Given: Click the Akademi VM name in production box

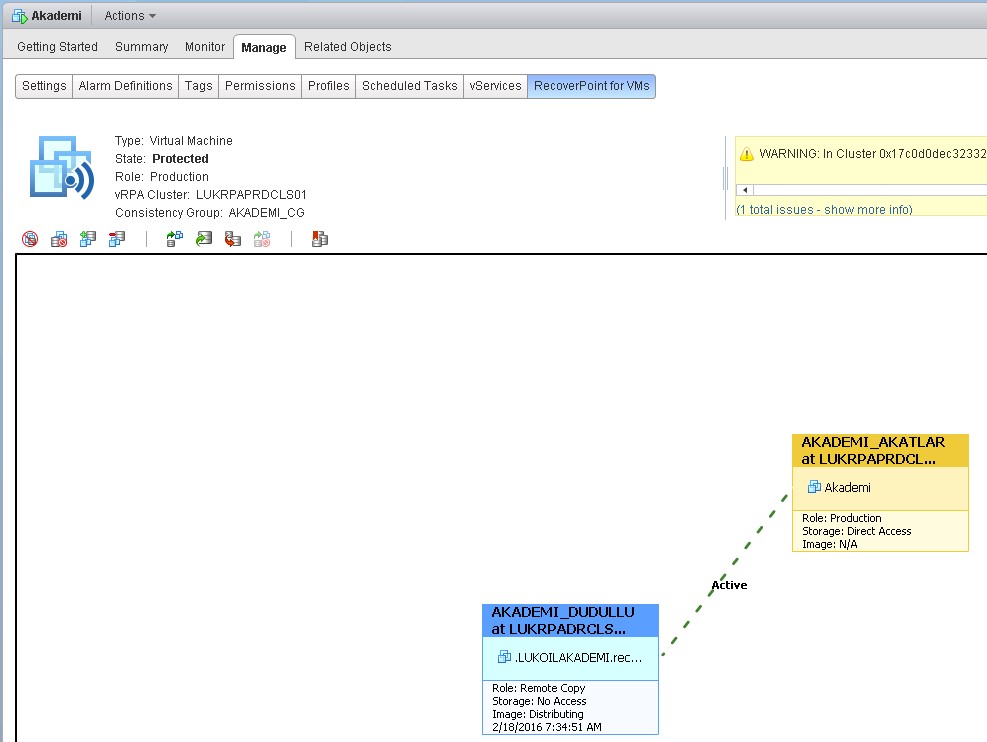Looking at the screenshot, I should tap(847, 487).
